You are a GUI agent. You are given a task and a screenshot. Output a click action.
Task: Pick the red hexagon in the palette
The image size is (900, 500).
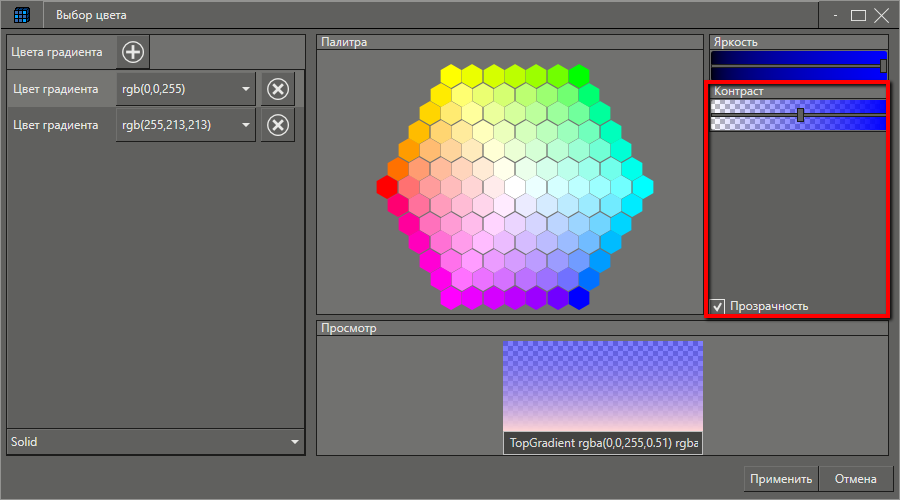(x=388, y=187)
